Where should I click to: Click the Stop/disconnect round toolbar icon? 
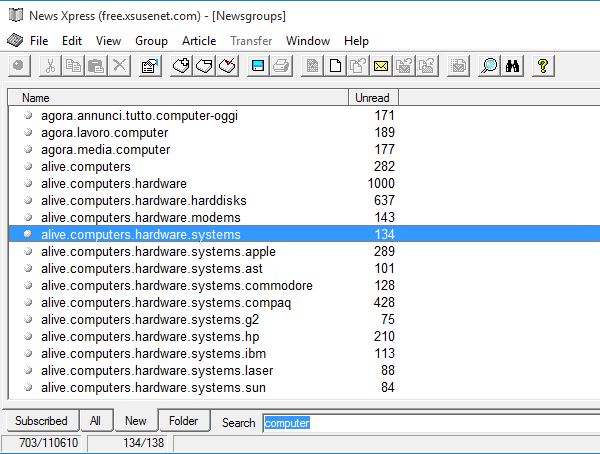[x=19, y=66]
